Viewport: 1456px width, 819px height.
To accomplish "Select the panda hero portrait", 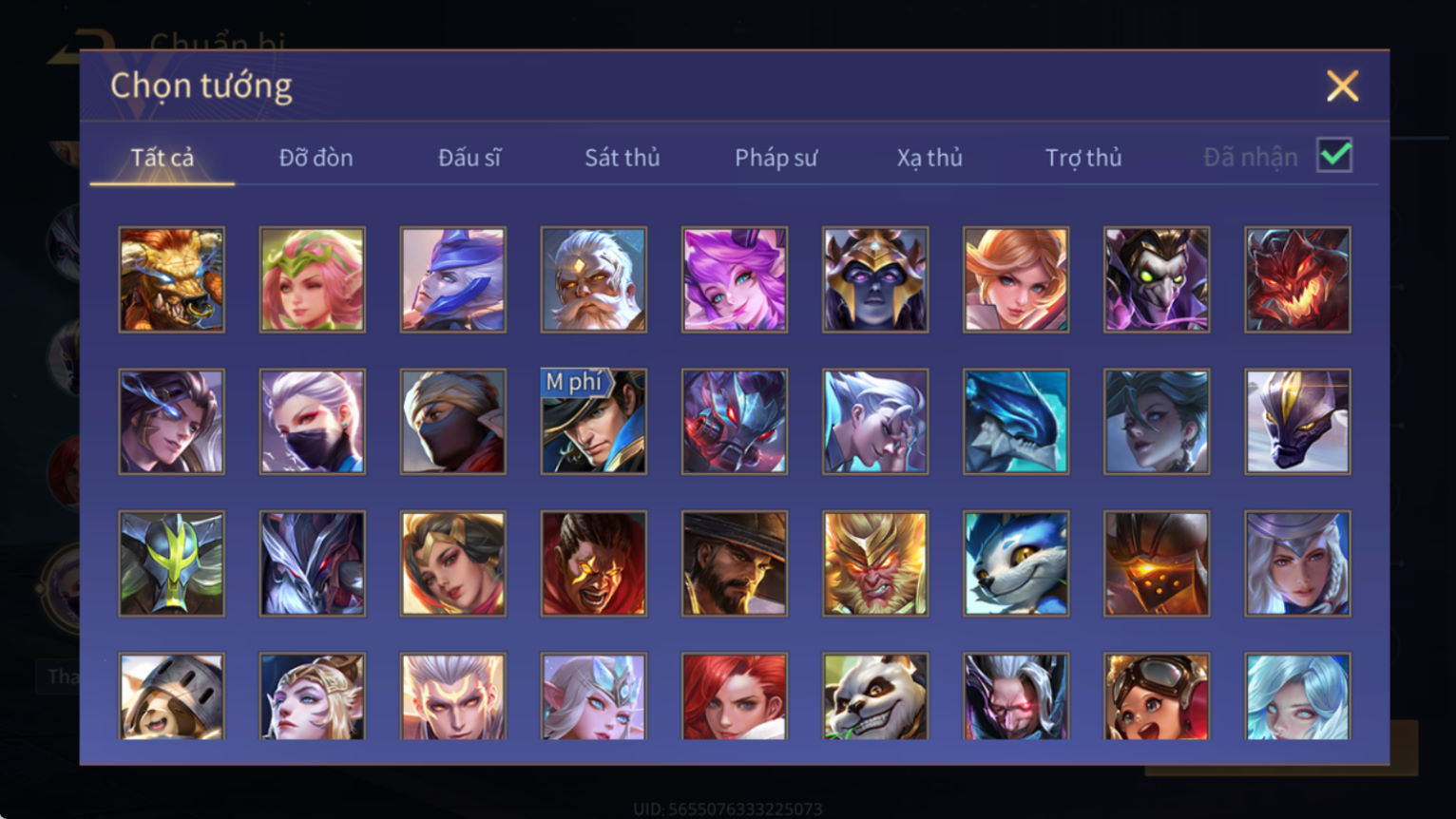I will (x=875, y=696).
